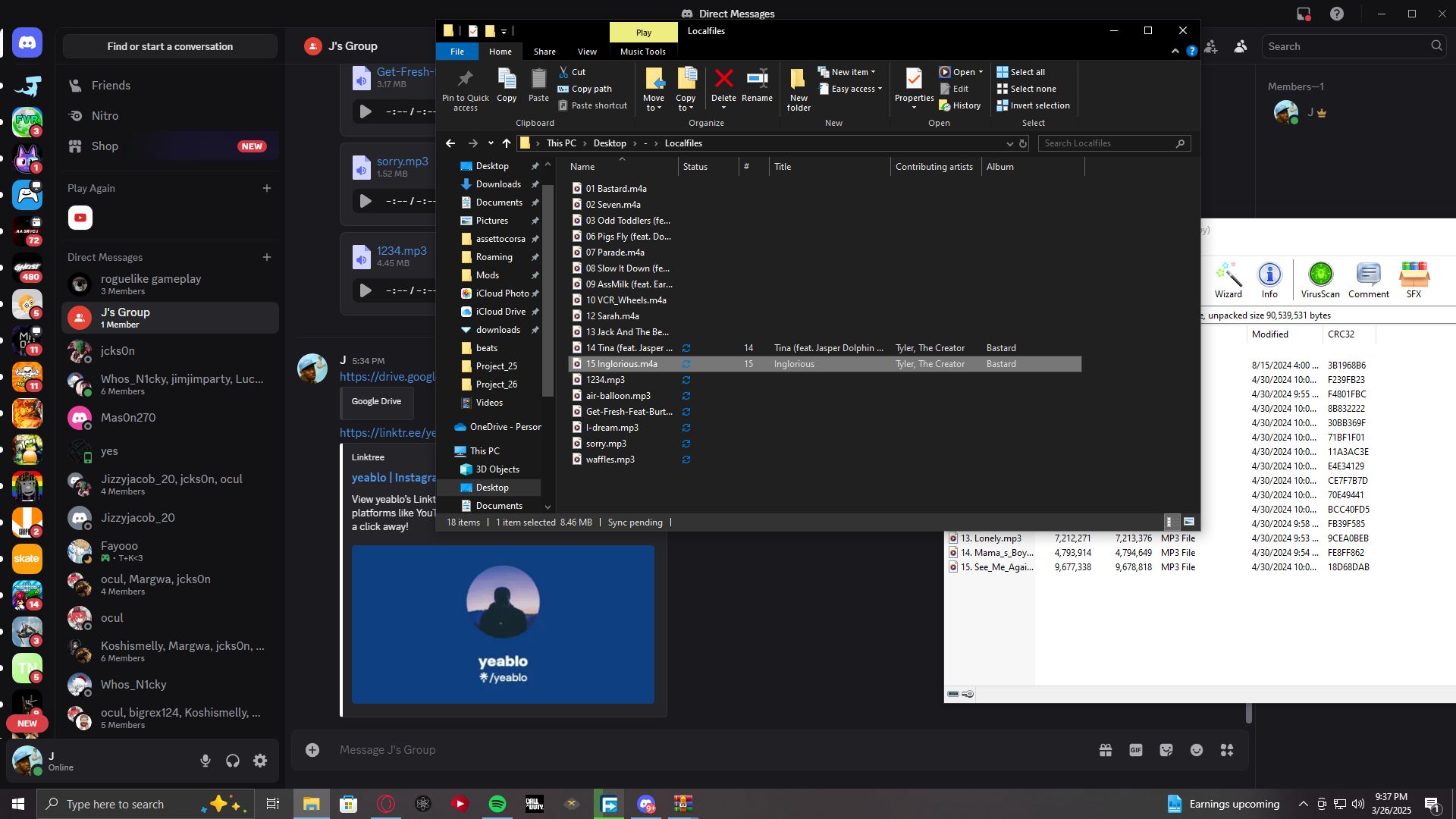This screenshot has height=819, width=1456.
Task: Click the WinRAR Wizard icon
Action: pos(1228,275)
